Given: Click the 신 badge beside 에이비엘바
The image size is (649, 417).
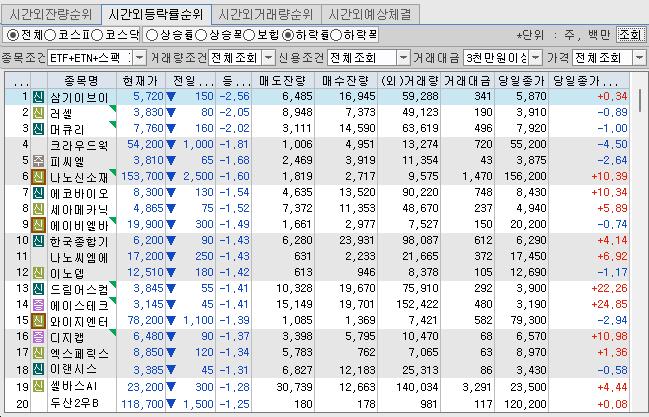Looking at the screenshot, I should click(38, 225).
